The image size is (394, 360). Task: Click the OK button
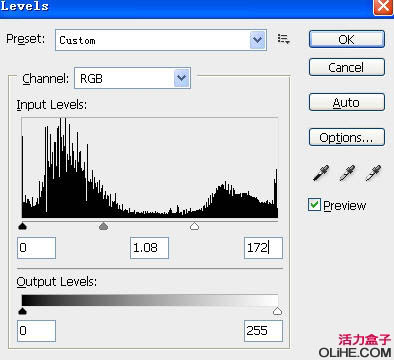347,39
